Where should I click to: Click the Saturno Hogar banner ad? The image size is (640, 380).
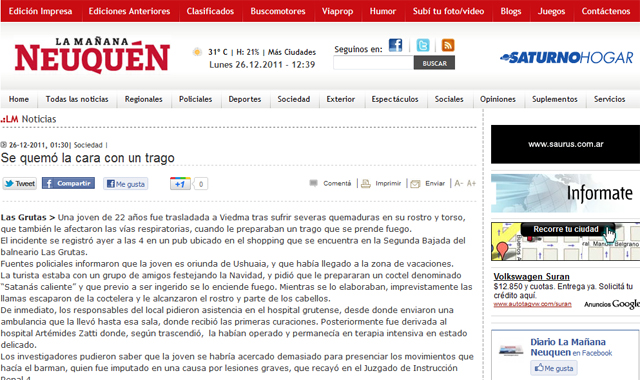567,58
